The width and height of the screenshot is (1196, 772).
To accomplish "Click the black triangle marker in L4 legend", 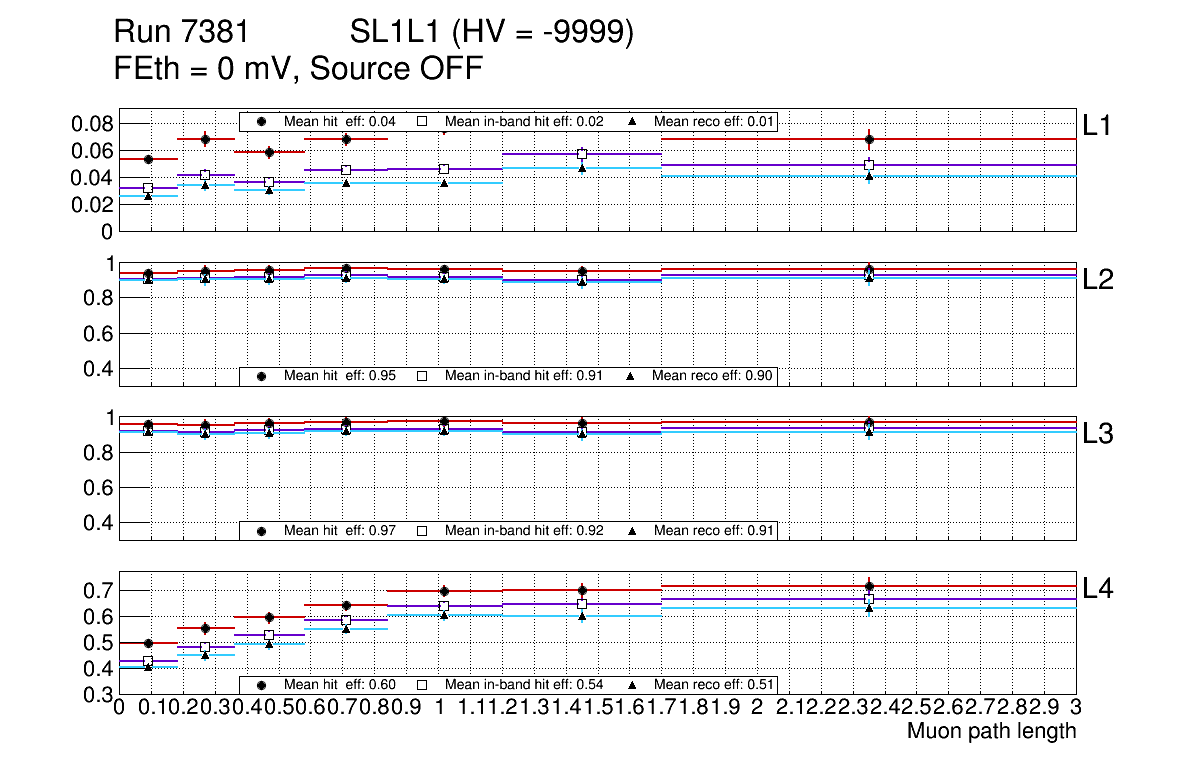I will [x=632, y=685].
